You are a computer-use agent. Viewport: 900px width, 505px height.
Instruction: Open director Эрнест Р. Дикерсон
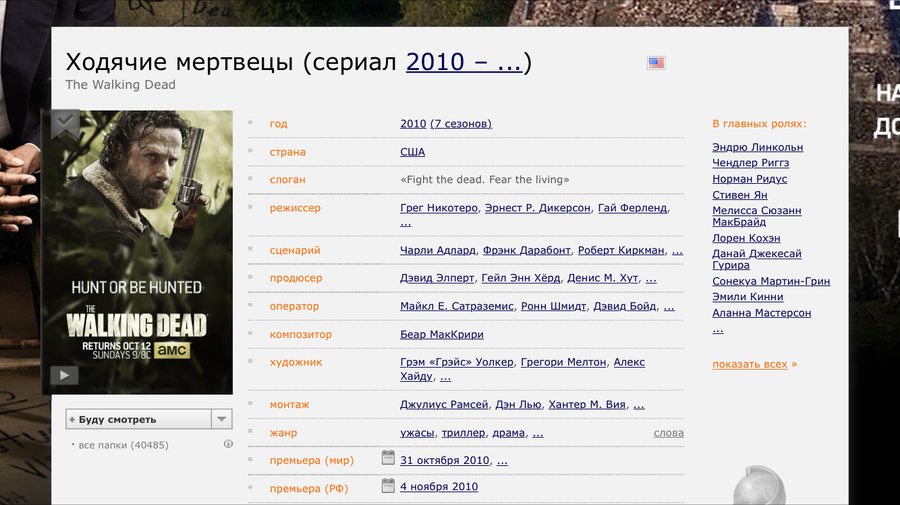point(538,208)
